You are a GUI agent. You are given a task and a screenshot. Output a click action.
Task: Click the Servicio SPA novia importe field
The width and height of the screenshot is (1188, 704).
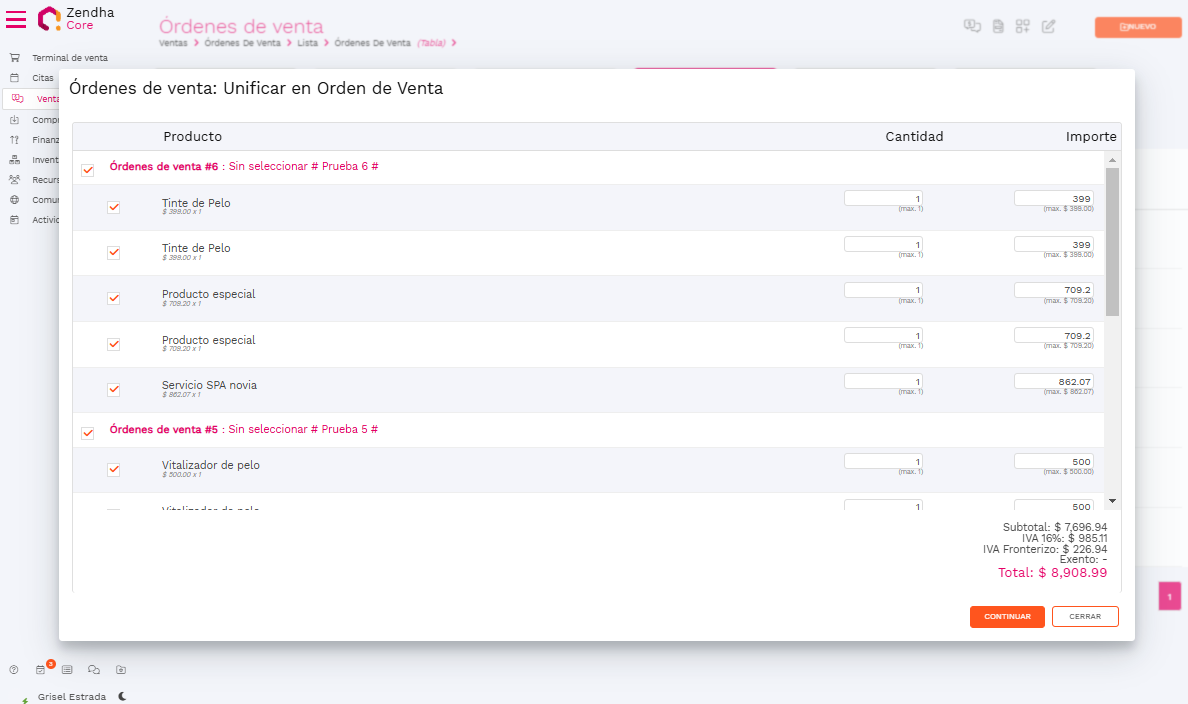coord(1053,381)
